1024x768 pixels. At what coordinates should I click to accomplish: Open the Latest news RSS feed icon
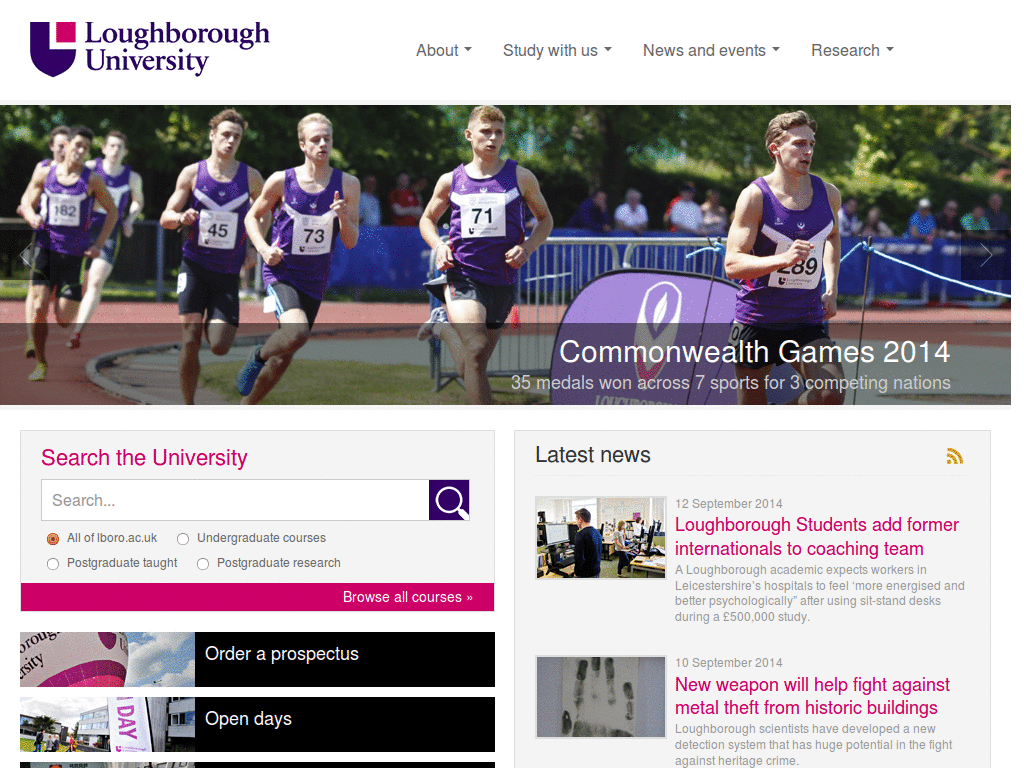[x=955, y=456]
